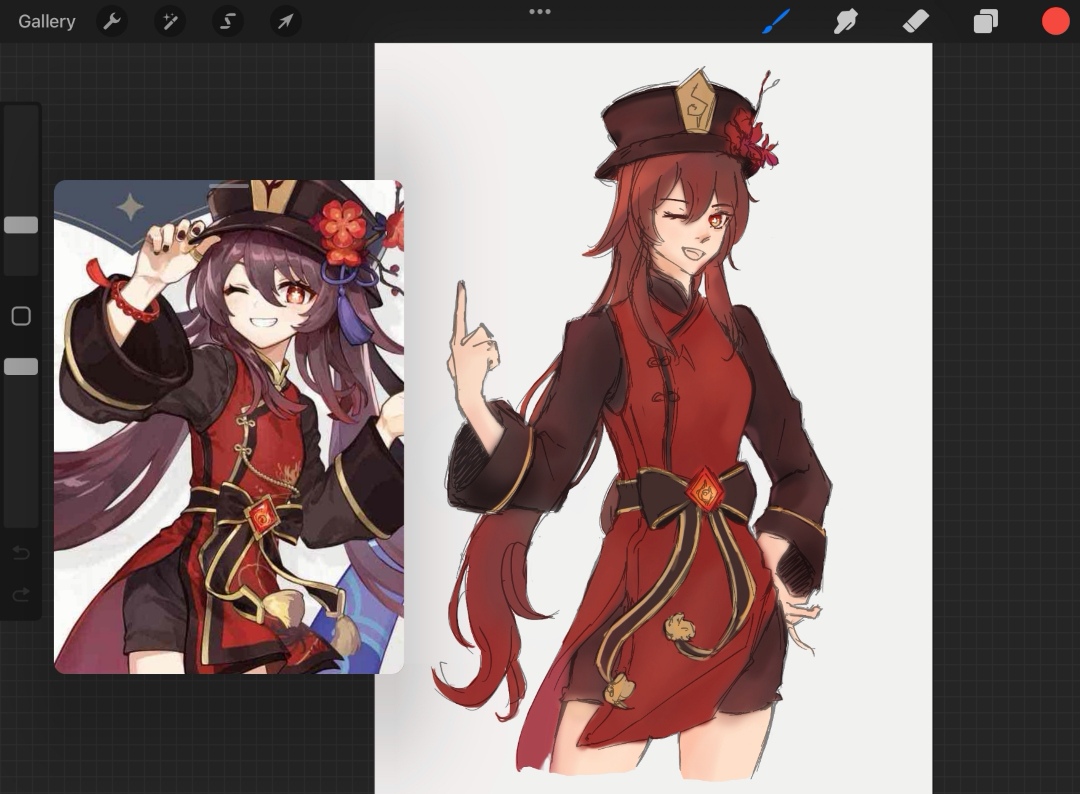1080x794 pixels.
Task: Undo the last action using sidebar arrow
Action: pos(21,553)
